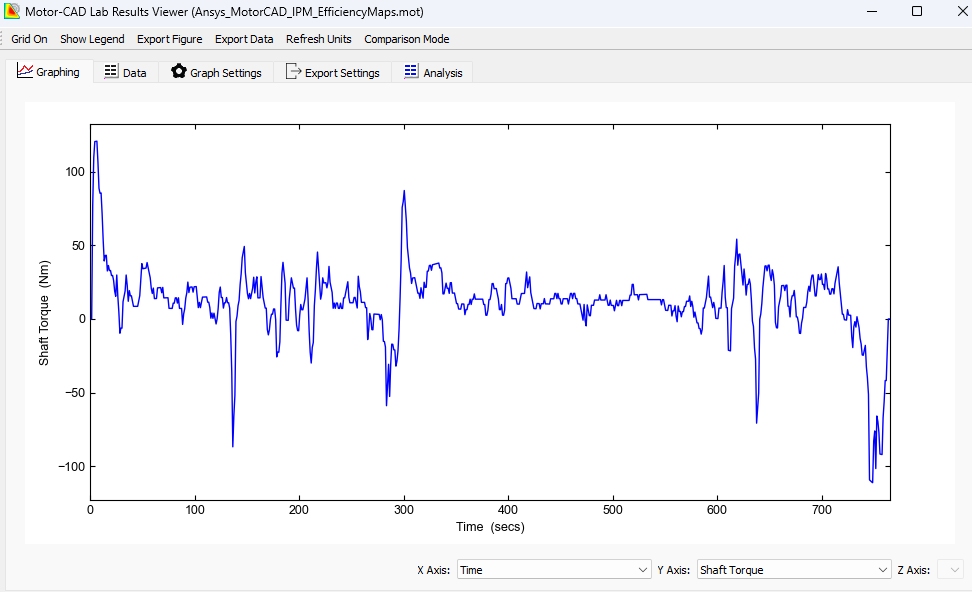972x592 pixels.
Task: Expand the X Axis combo chevron
Action: (645, 569)
